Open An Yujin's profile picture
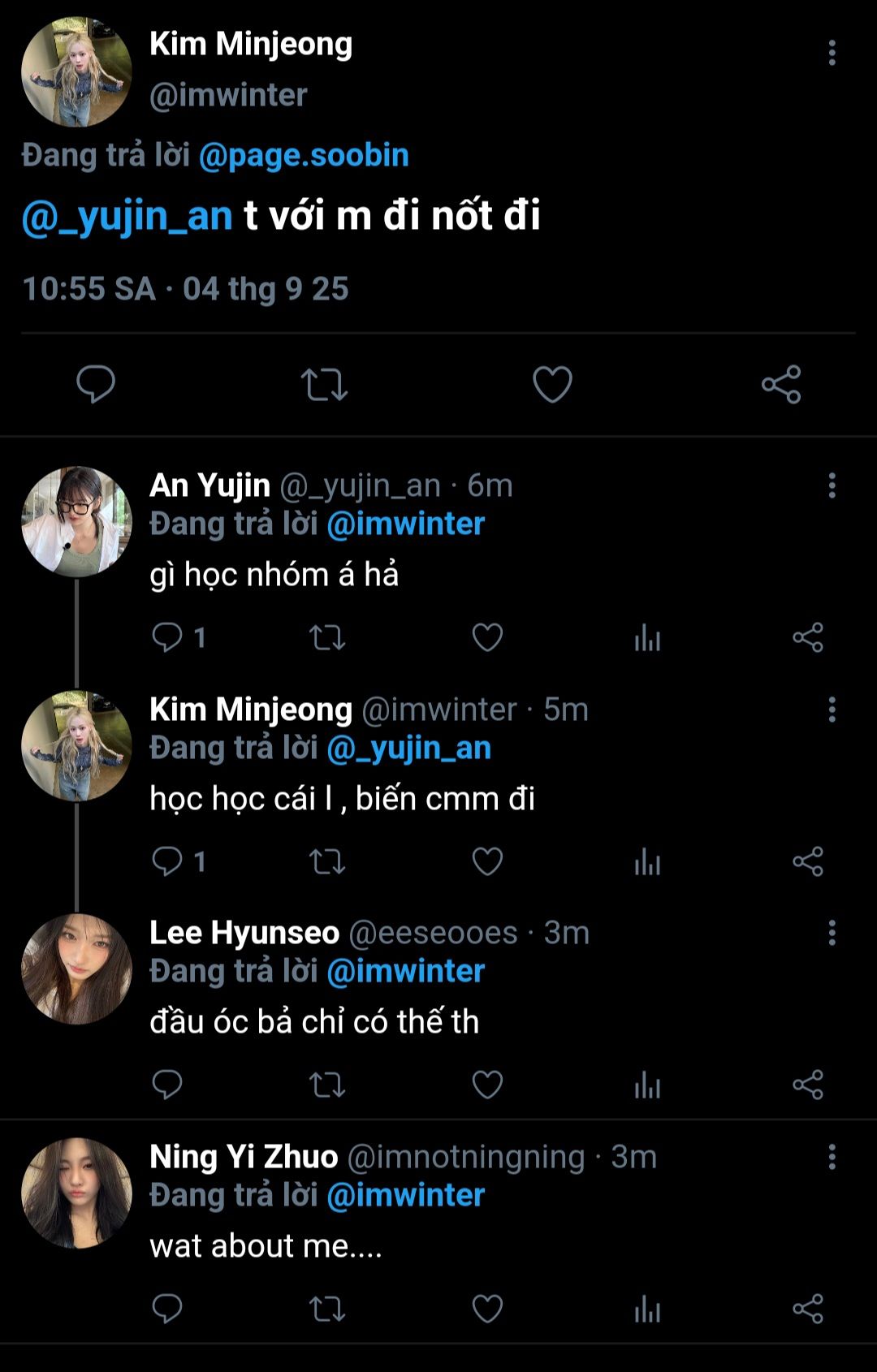Screen dimensions: 877x1372 (x=76, y=521)
